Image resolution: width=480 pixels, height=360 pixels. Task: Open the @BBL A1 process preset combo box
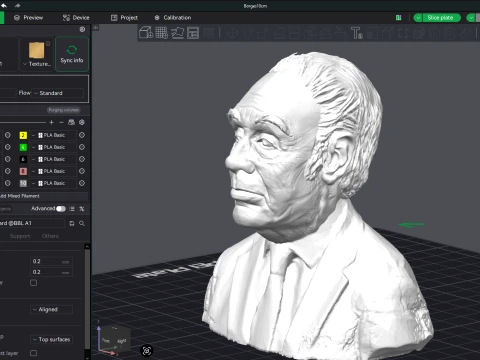point(32,223)
